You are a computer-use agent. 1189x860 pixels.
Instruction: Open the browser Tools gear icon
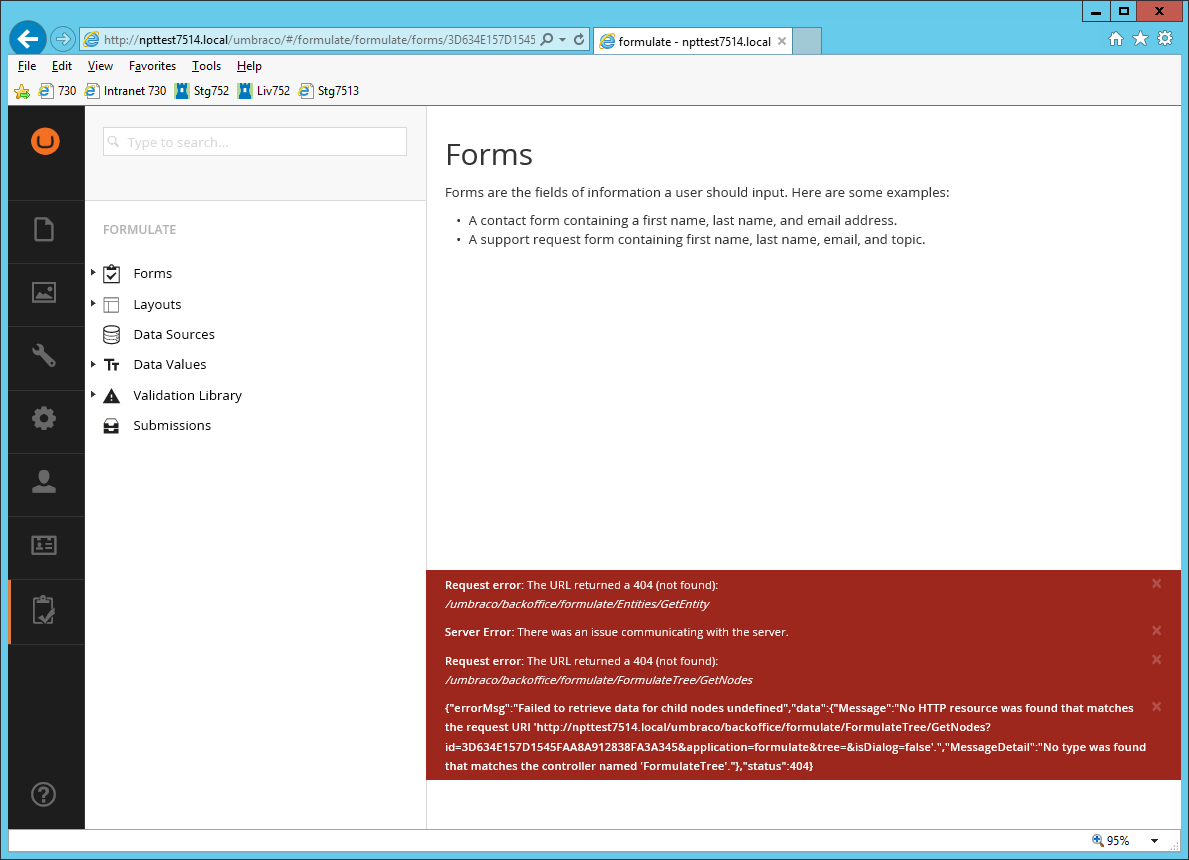[1165, 39]
